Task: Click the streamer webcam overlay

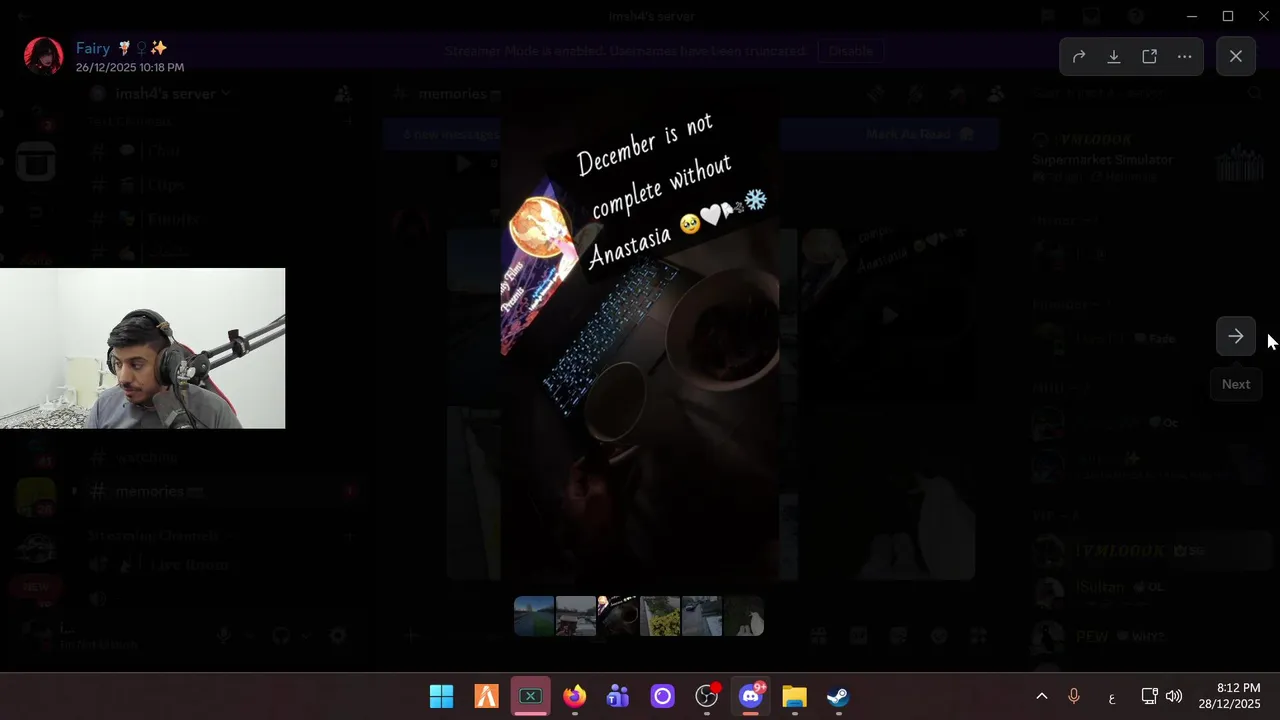Action: tap(142, 348)
